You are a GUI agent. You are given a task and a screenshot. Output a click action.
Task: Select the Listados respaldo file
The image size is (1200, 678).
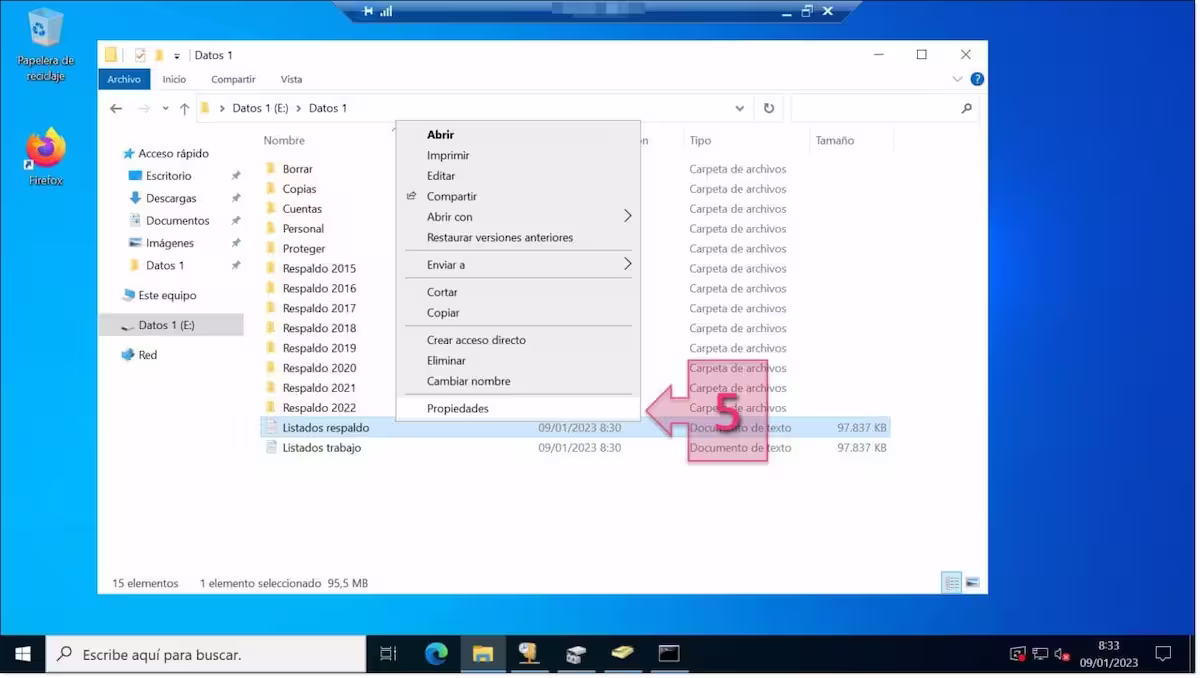(326, 428)
